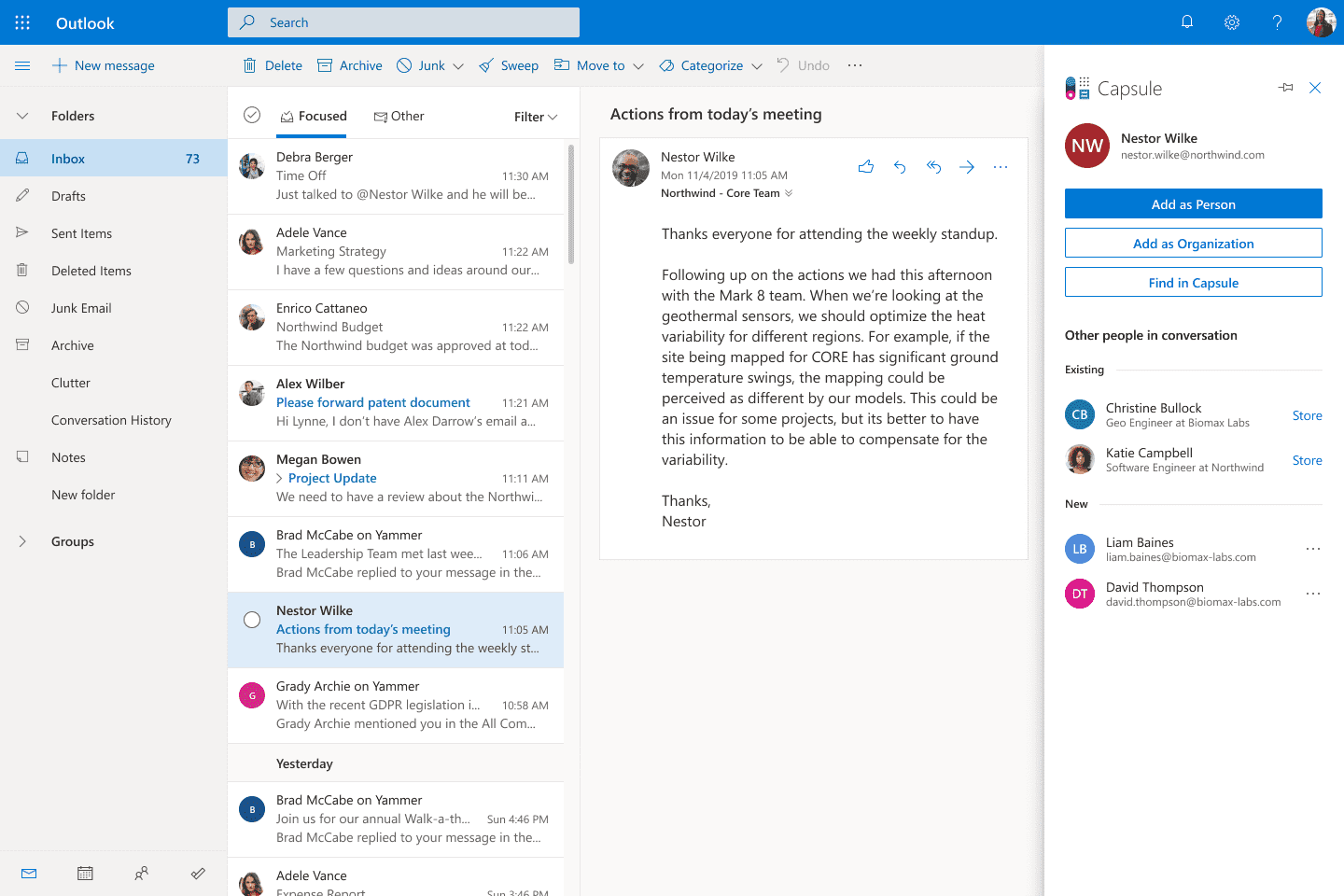Like Nestor's email with the thumbs-up icon

[866, 166]
